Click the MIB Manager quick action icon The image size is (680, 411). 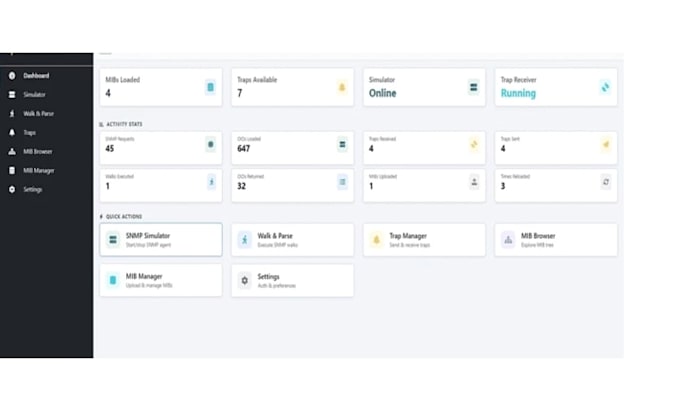click(113, 281)
